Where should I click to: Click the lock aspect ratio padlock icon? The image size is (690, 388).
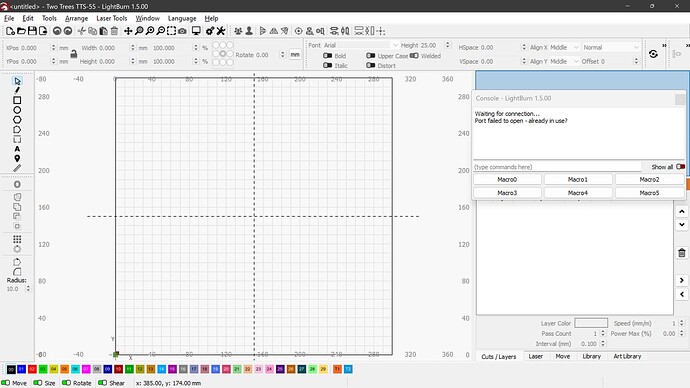pyautogui.click(x=74, y=54)
